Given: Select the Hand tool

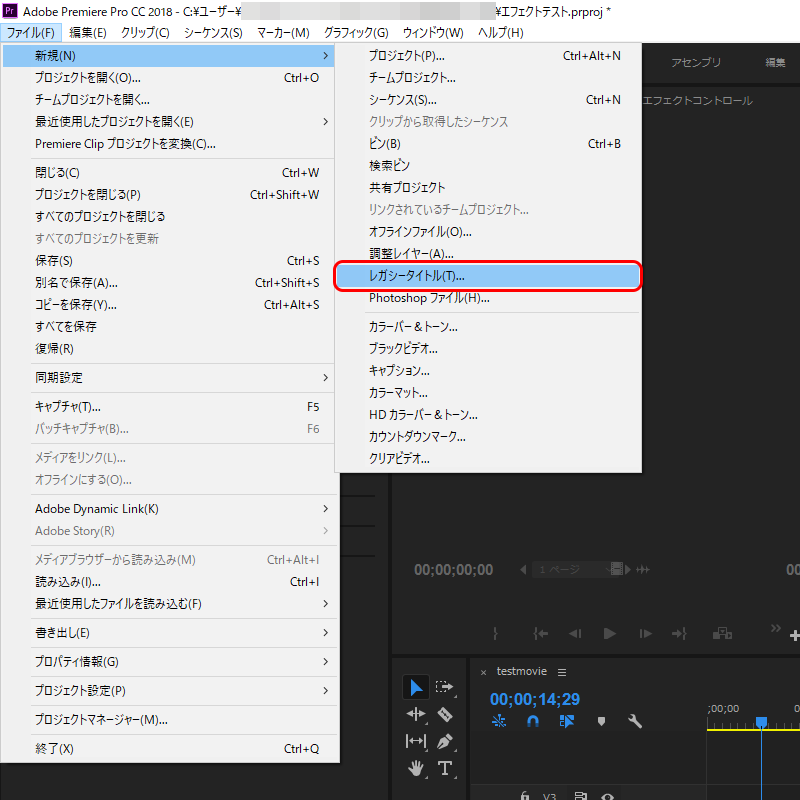Looking at the screenshot, I should click(416, 768).
